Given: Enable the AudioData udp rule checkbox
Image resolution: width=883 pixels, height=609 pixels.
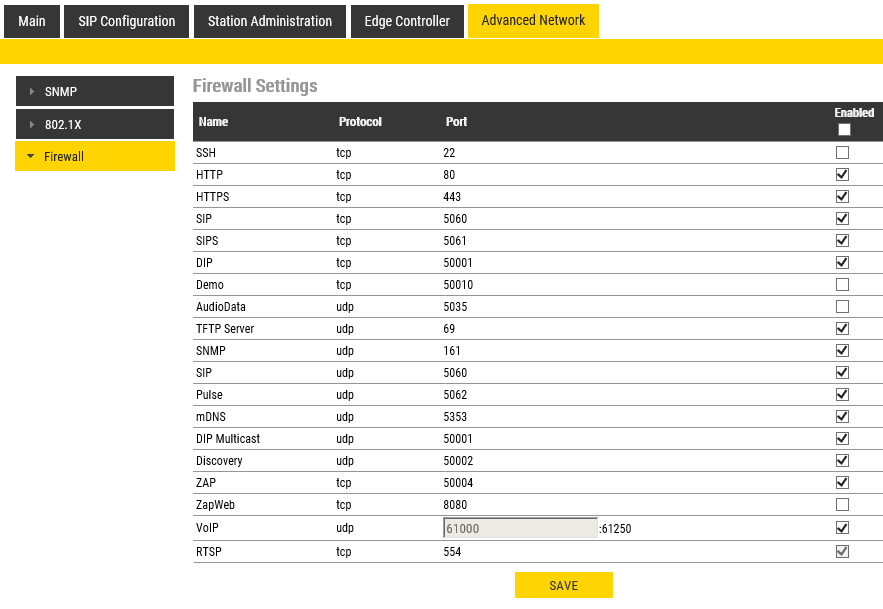Looking at the screenshot, I should [842, 307].
